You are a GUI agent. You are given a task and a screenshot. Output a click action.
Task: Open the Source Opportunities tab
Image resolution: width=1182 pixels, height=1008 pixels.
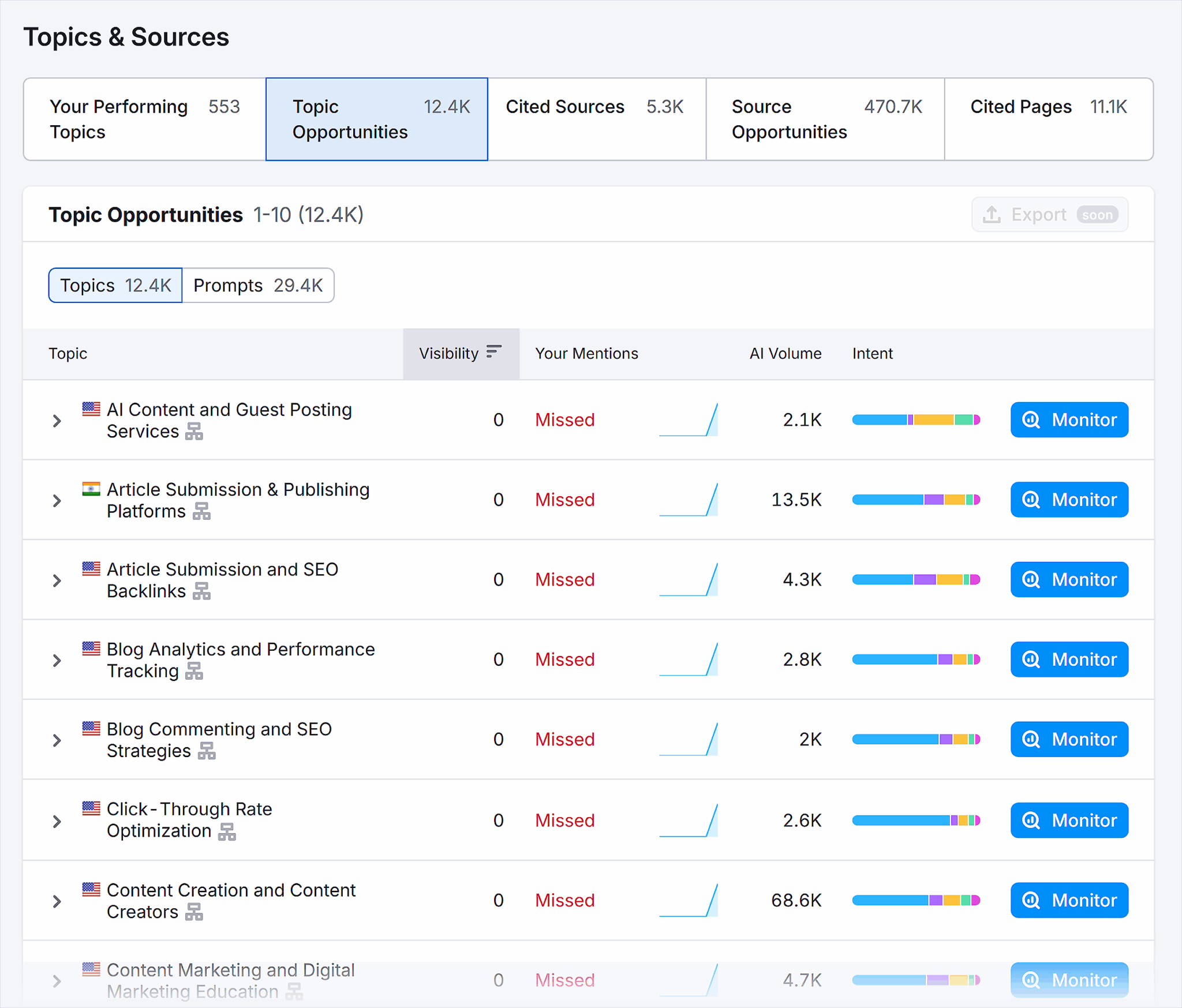tap(825, 119)
